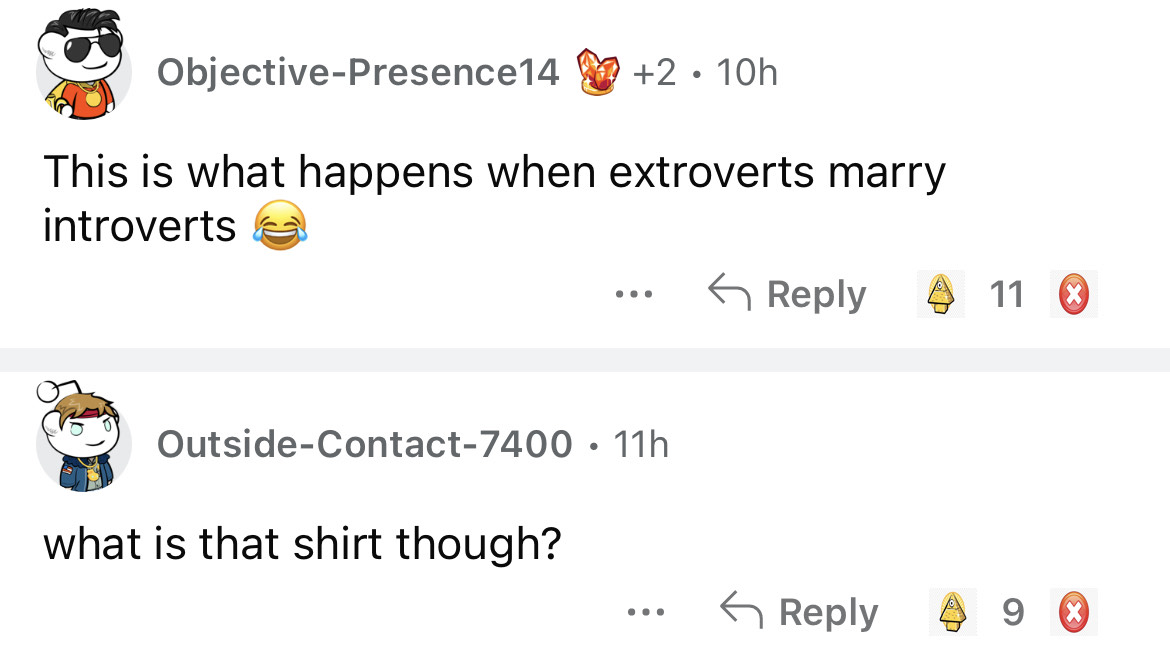Downvote the comment with 9 points
Screen dimensions: 1170x659
pos(1074,612)
